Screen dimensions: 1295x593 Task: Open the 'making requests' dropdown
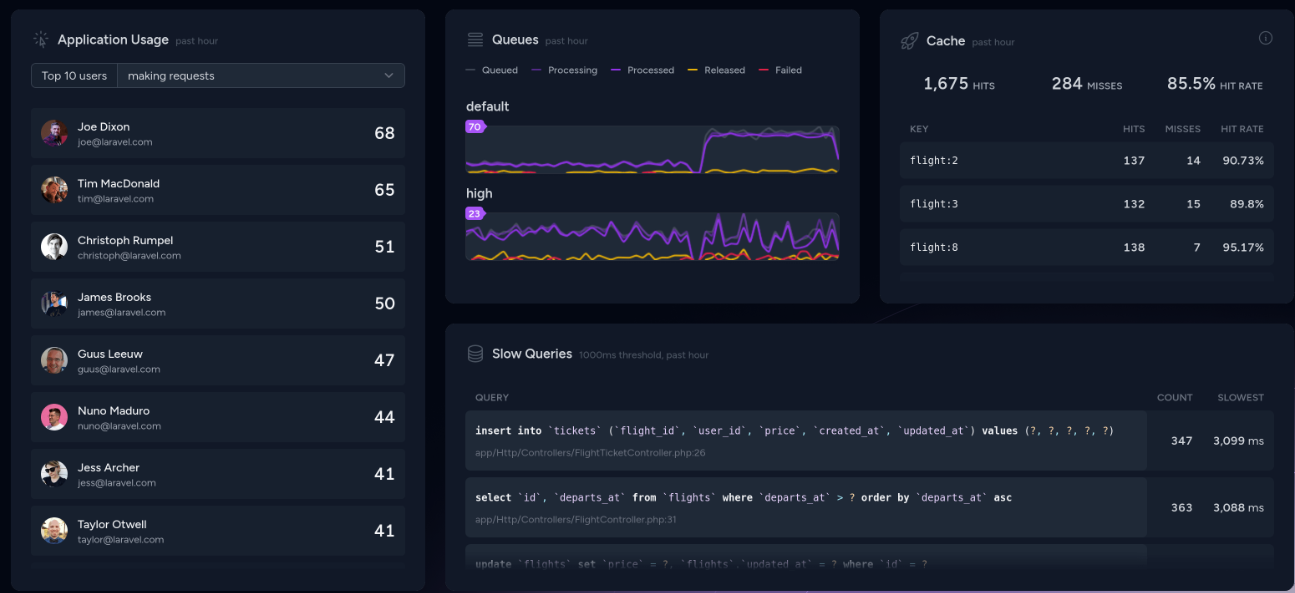click(x=250, y=76)
